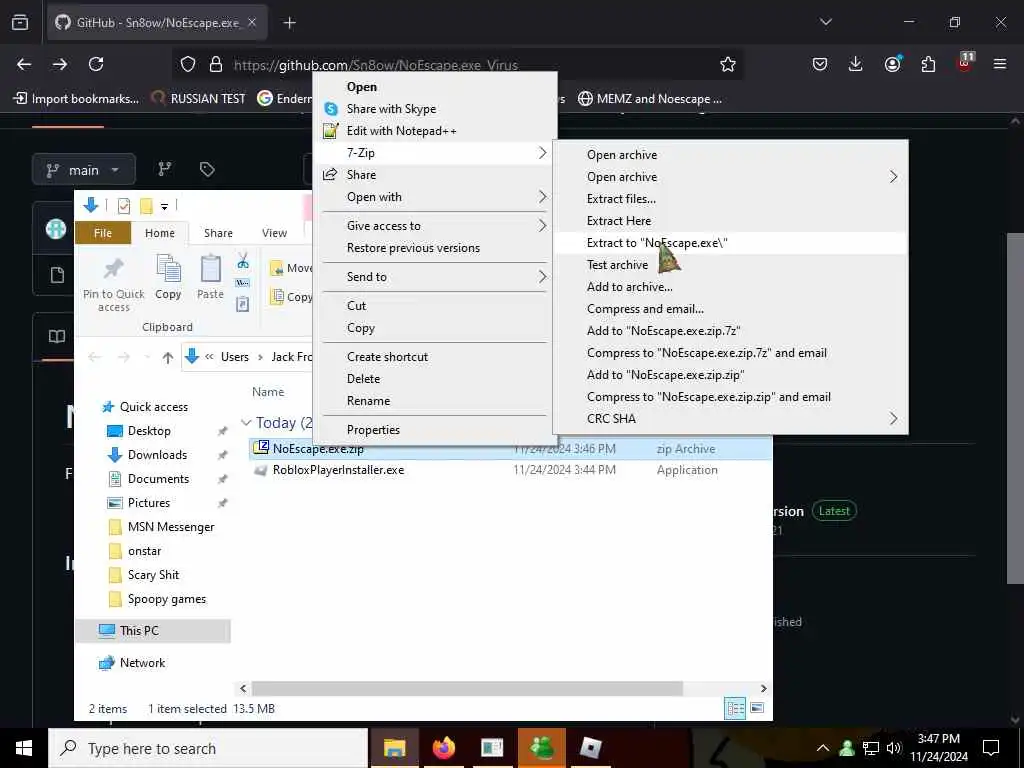Click Import bookmarks button
Viewport: 1024px width, 768px height.
[76, 99]
